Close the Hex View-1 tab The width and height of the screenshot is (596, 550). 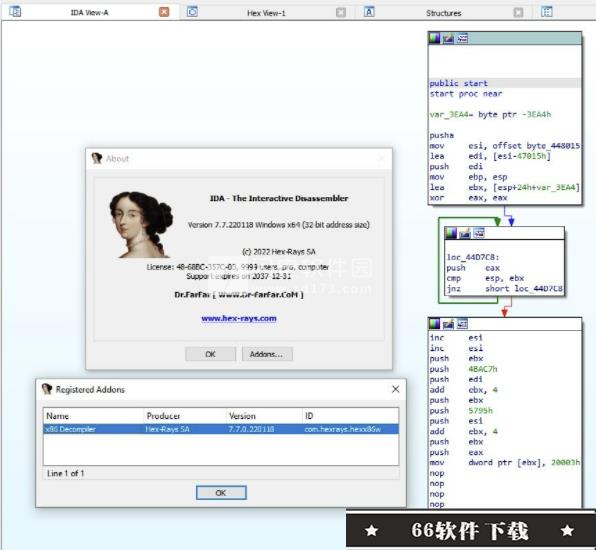coord(341,13)
